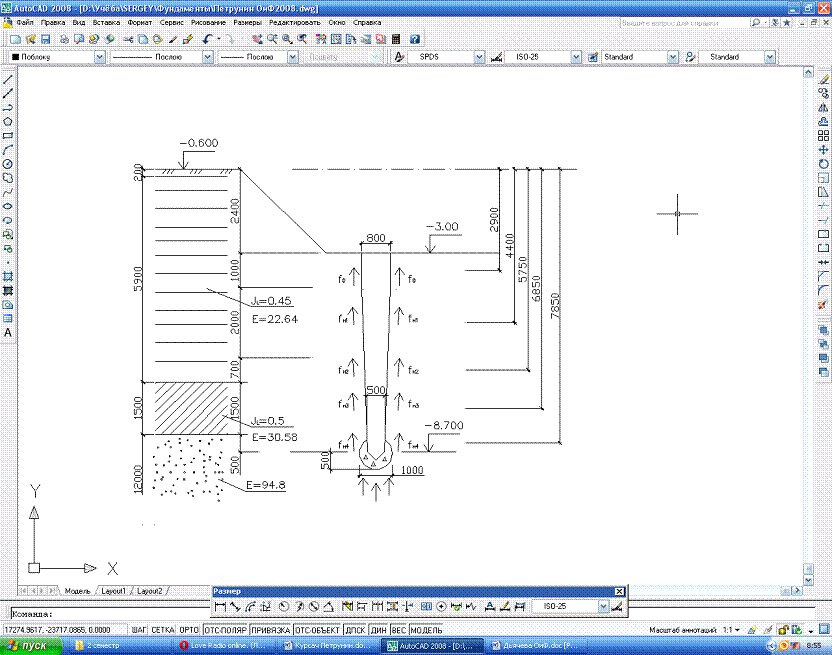Click the МОДЕЛЬ button in status bar
The image size is (832, 655).
pos(426,631)
